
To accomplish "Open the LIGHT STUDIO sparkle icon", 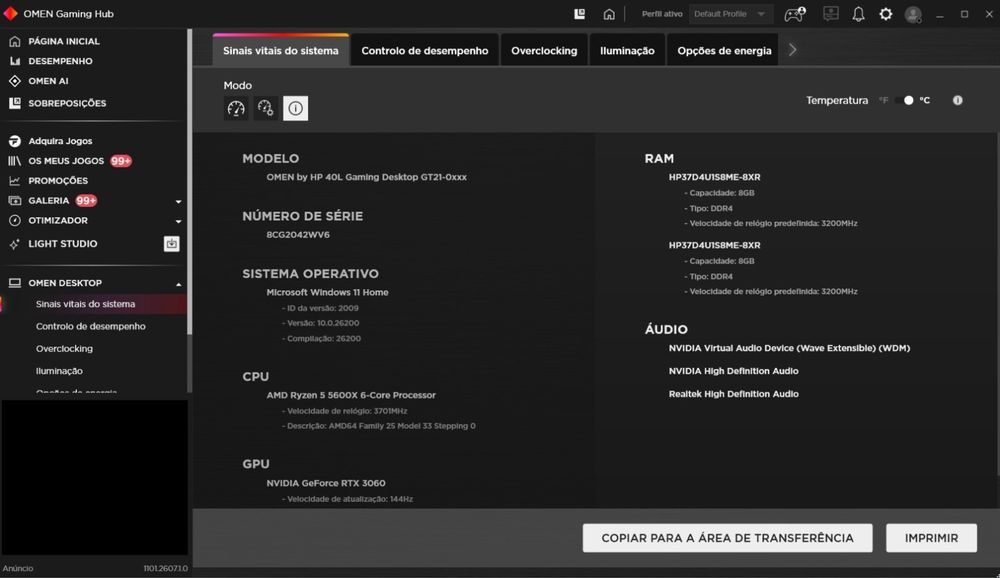I will point(15,244).
